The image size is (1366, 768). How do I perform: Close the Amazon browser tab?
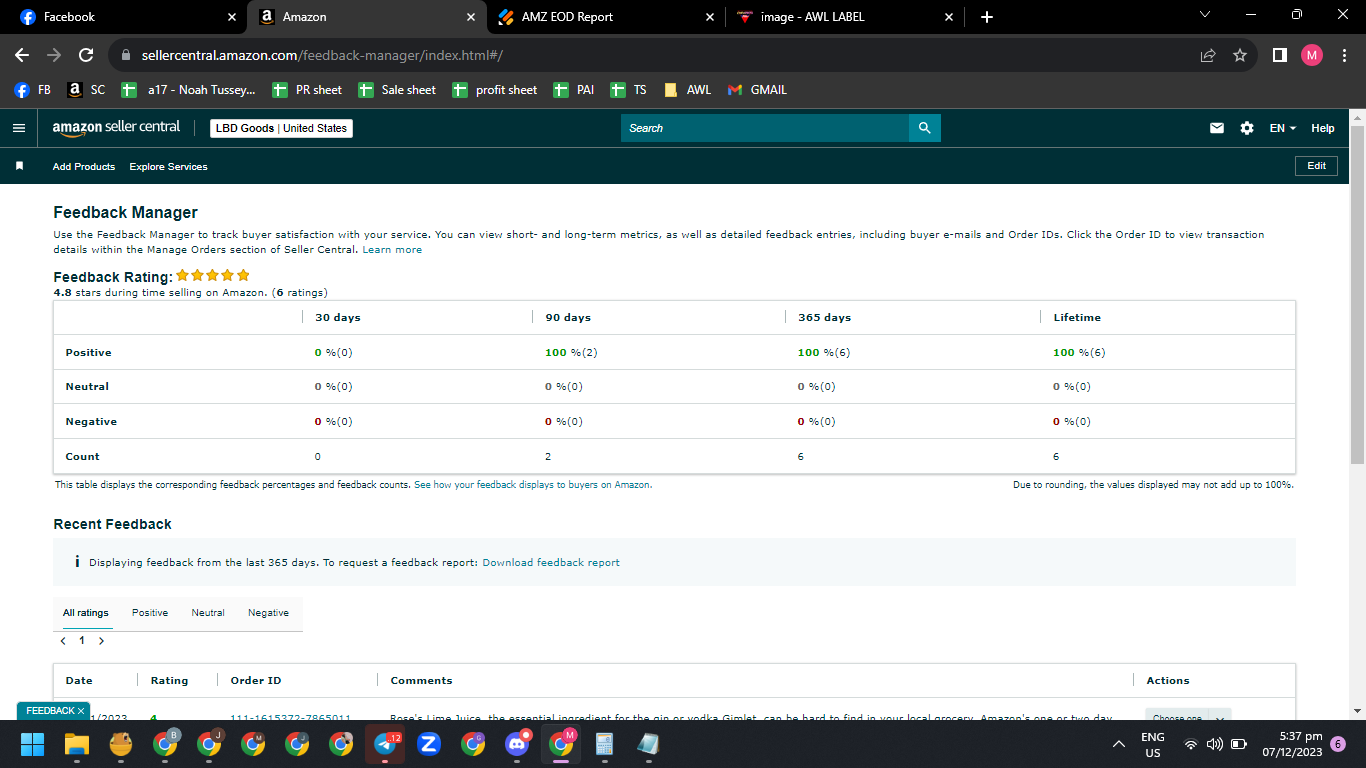pos(471,17)
